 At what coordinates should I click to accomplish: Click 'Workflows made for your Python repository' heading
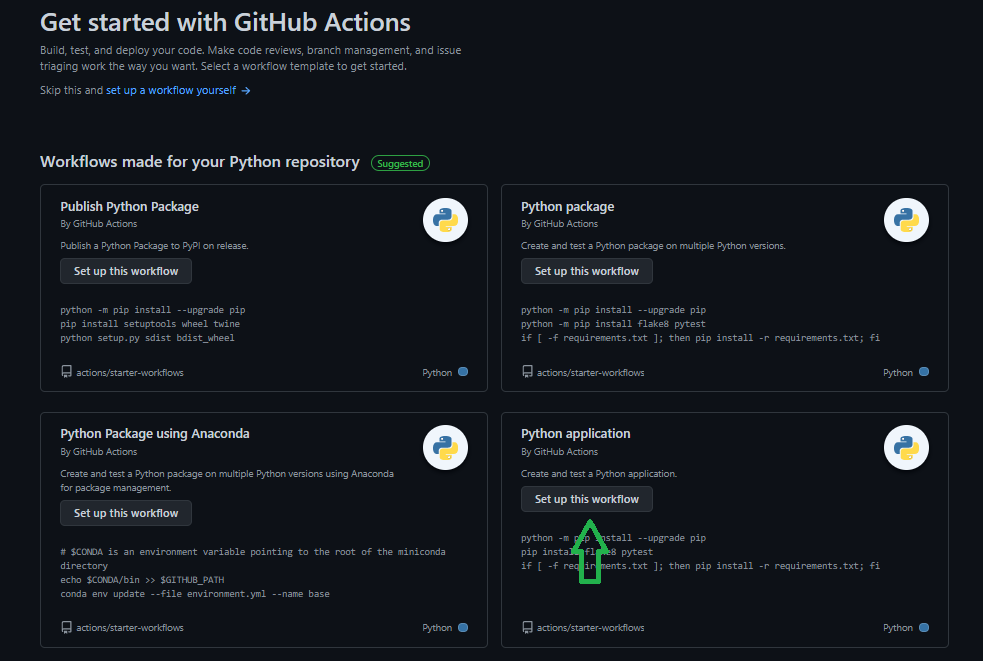[x=200, y=162]
